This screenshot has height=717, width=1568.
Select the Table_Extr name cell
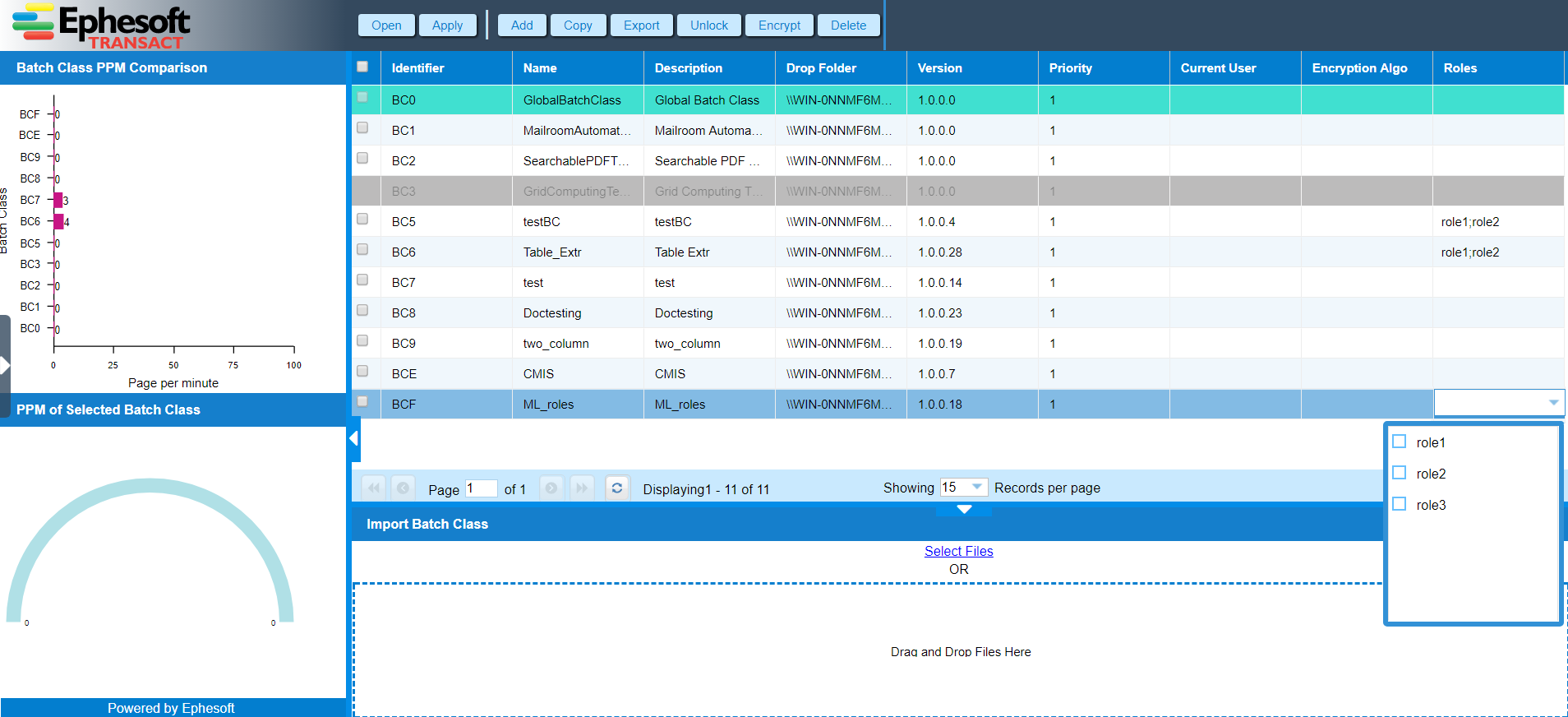click(x=578, y=252)
